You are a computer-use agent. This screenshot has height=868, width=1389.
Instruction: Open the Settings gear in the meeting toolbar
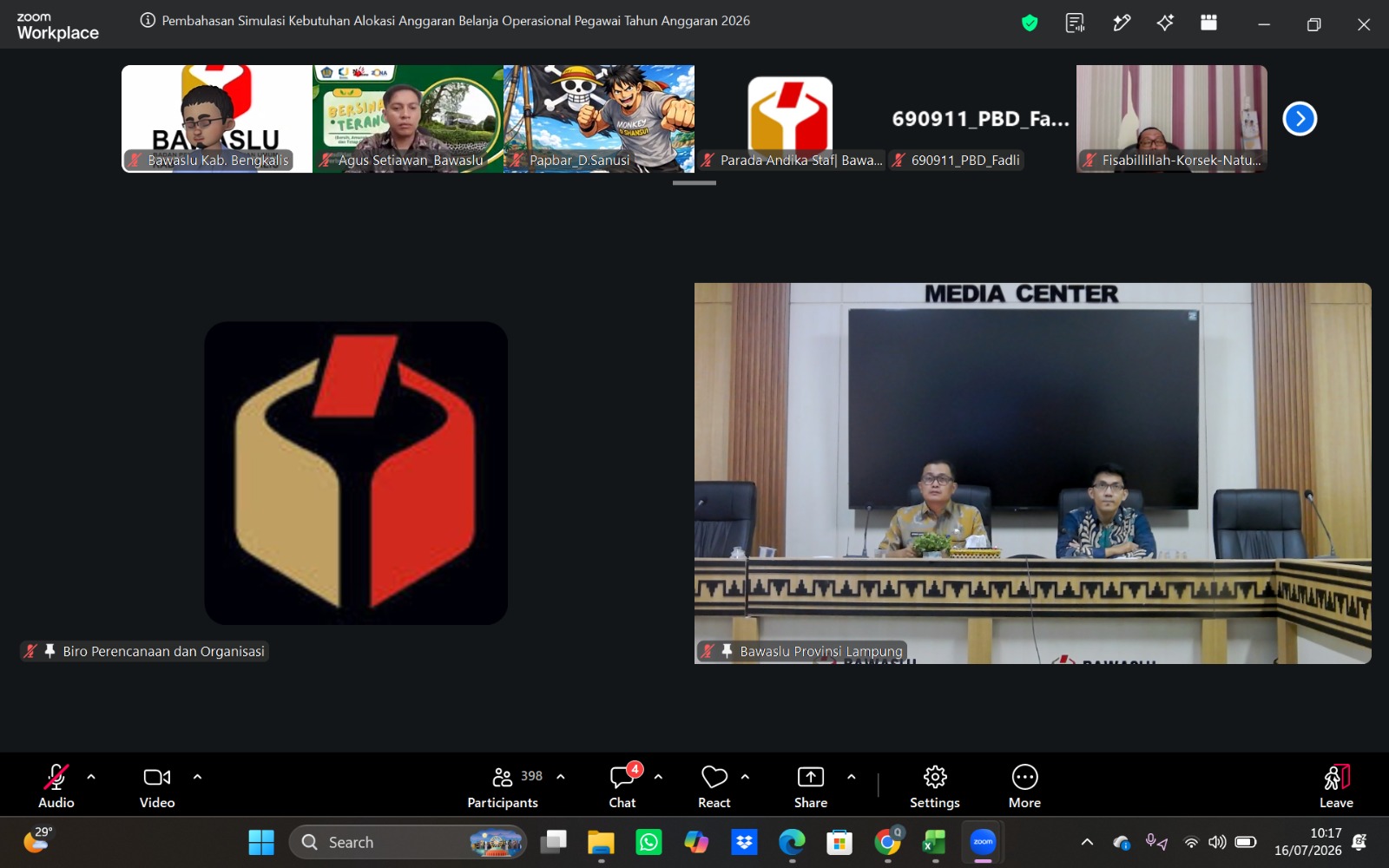tap(935, 786)
